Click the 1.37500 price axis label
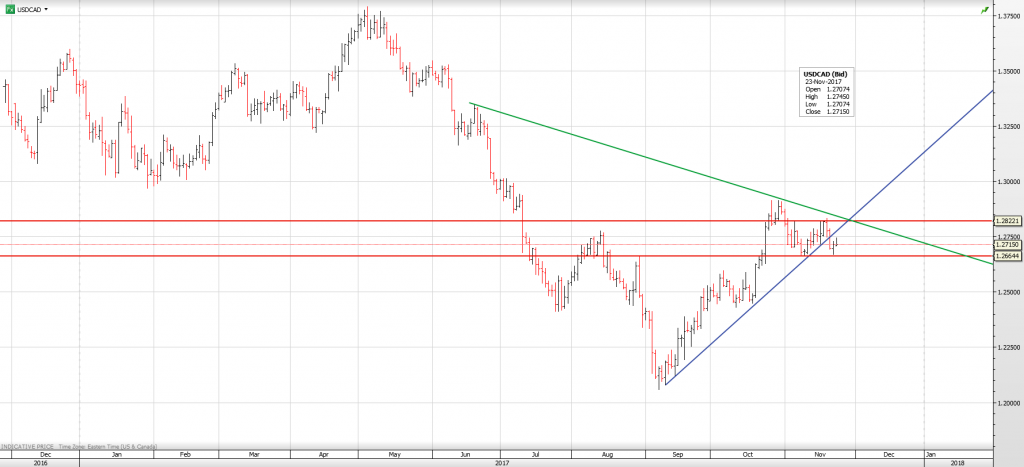 click(1007, 16)
